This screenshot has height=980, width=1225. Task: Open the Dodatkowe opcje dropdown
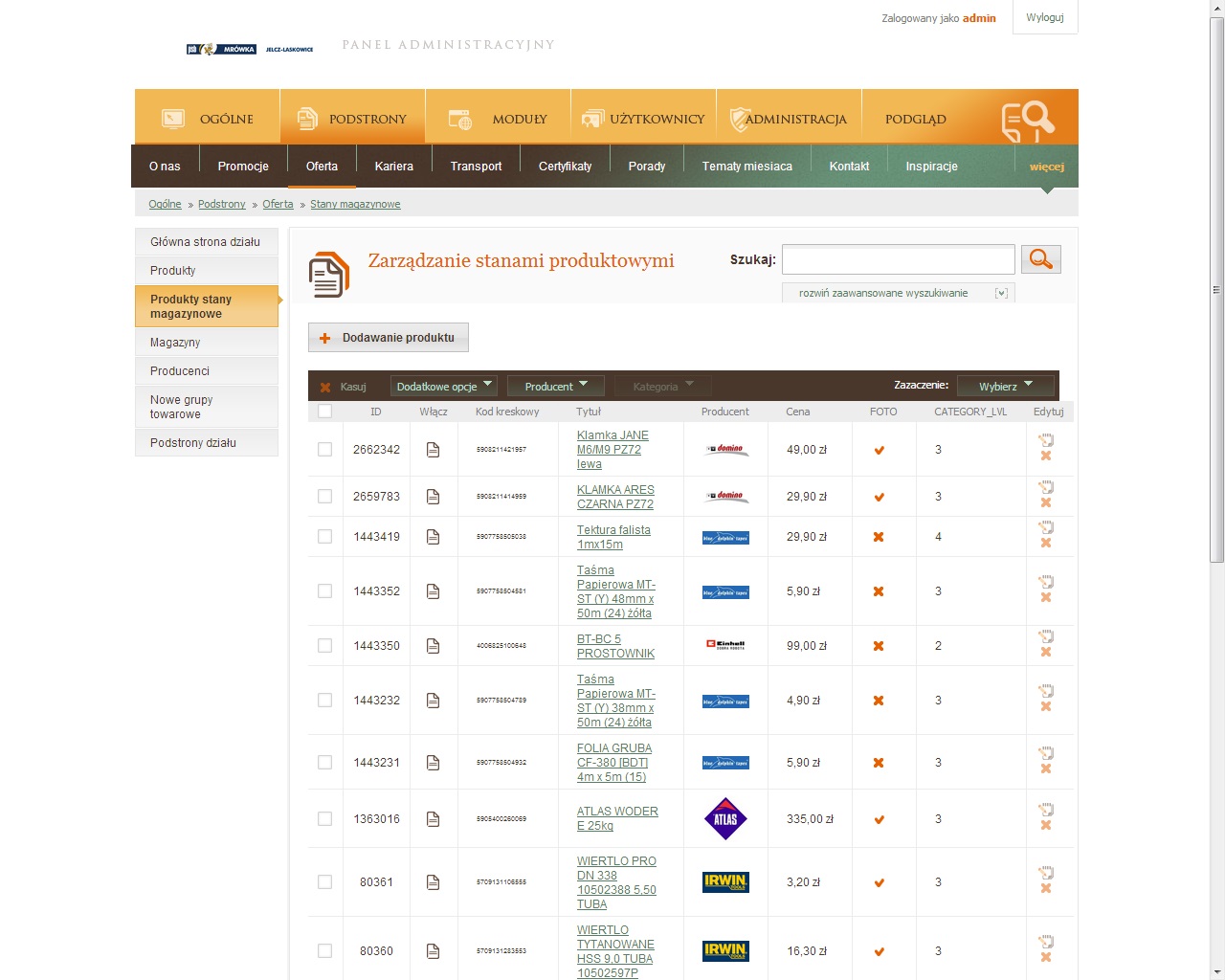coord(444,387)
